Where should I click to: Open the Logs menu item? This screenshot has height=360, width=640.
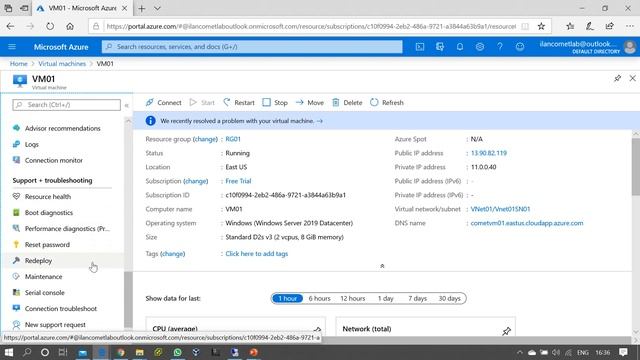[x=32, y=144]
